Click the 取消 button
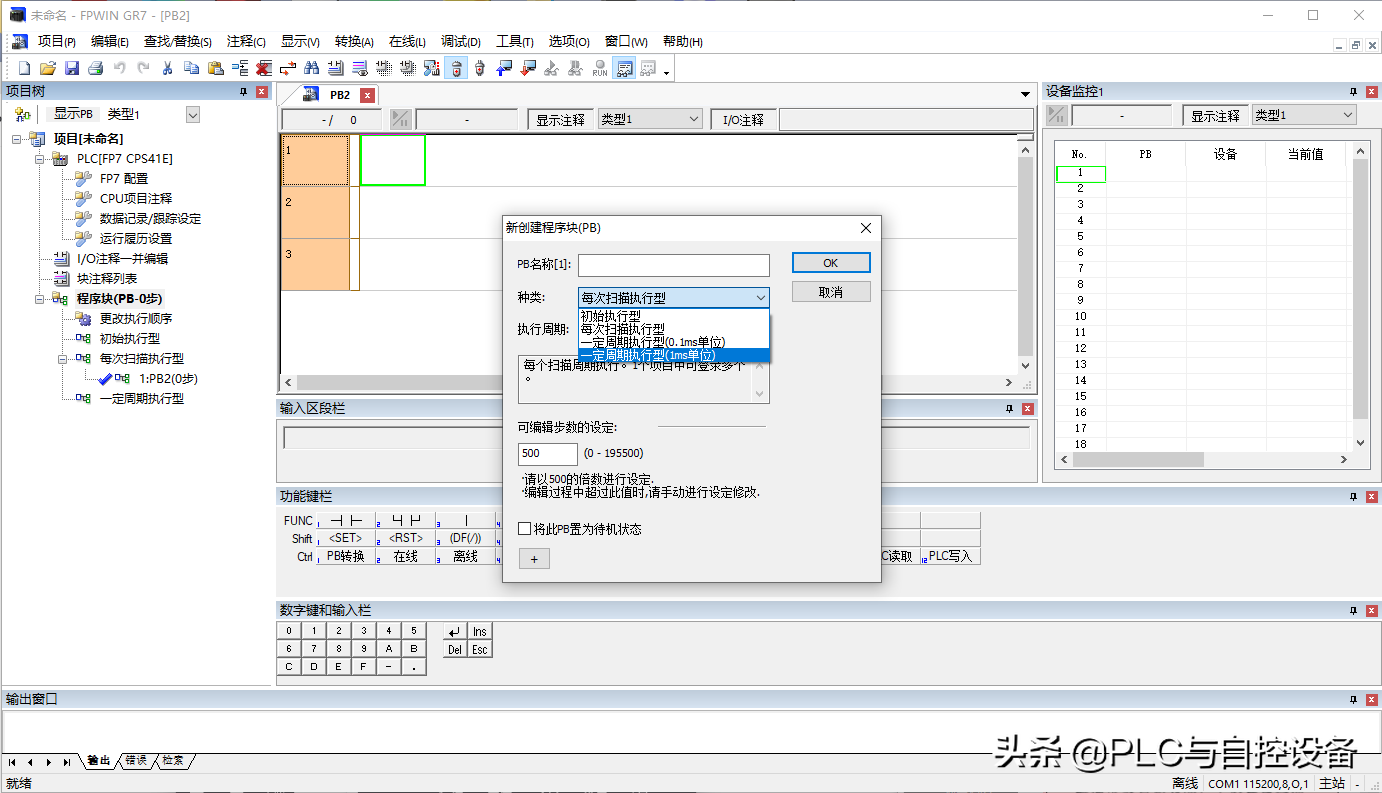Screen dimensions: 1382x793 (x=830, y=292)
